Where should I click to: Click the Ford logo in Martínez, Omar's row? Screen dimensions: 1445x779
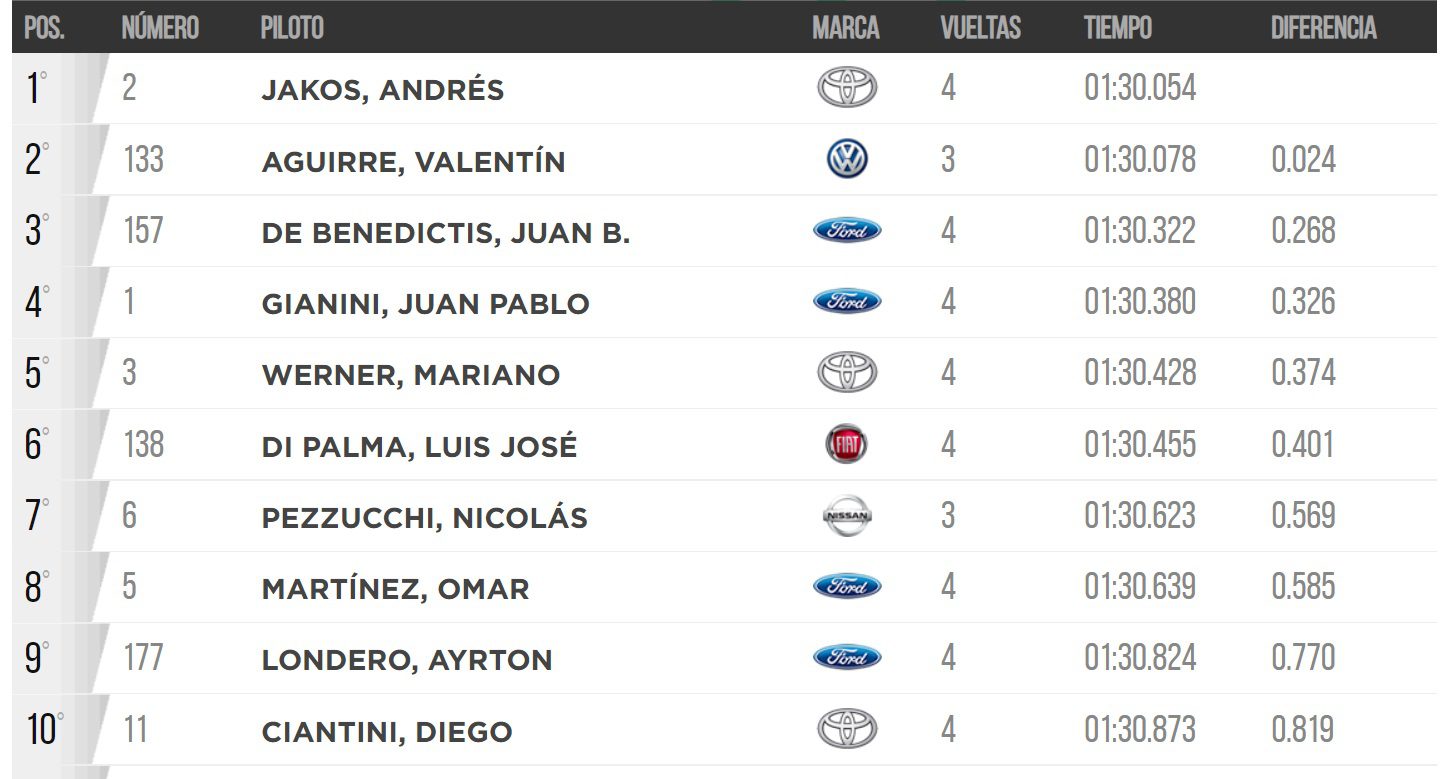(846, 586)
